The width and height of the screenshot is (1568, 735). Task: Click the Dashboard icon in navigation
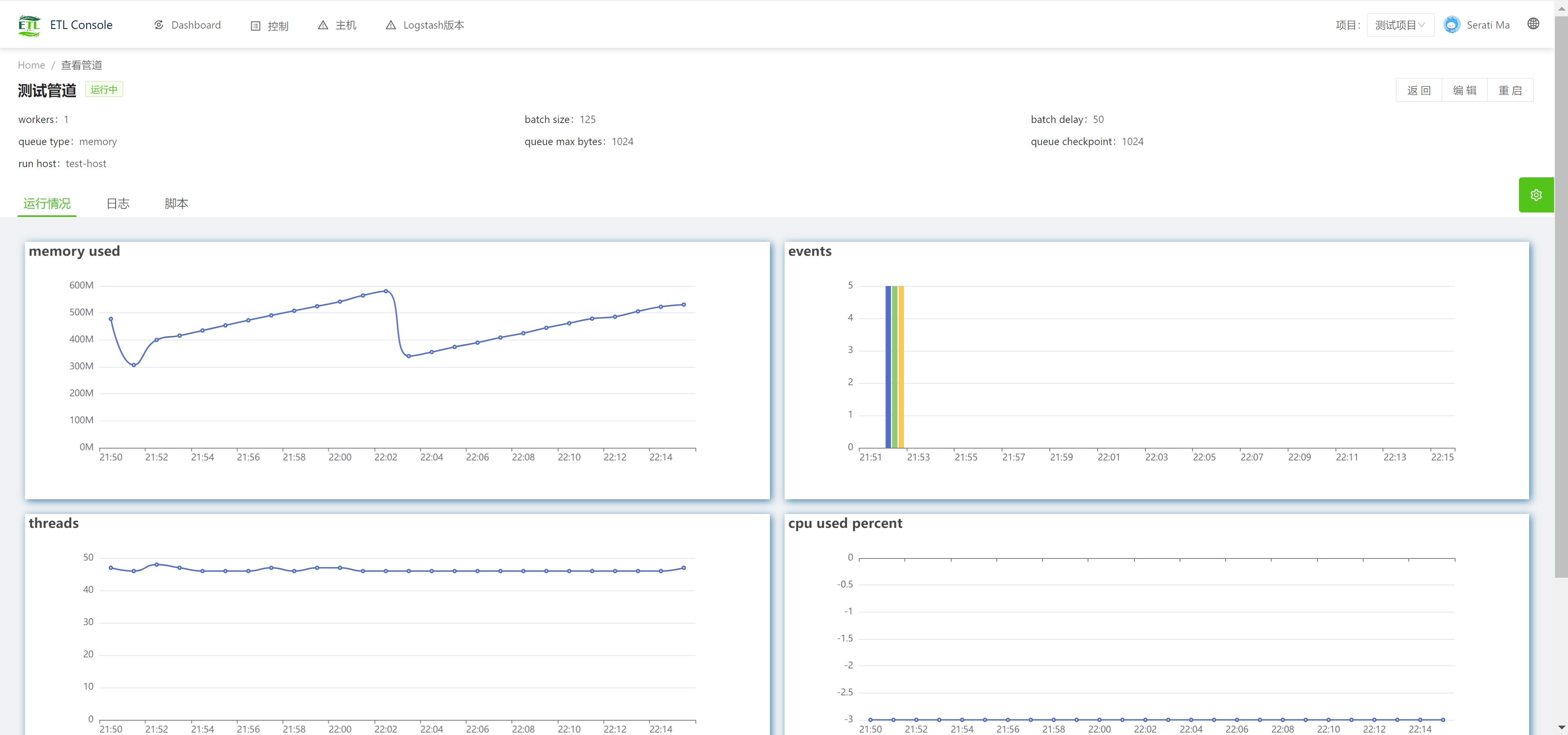coord(159,25)
